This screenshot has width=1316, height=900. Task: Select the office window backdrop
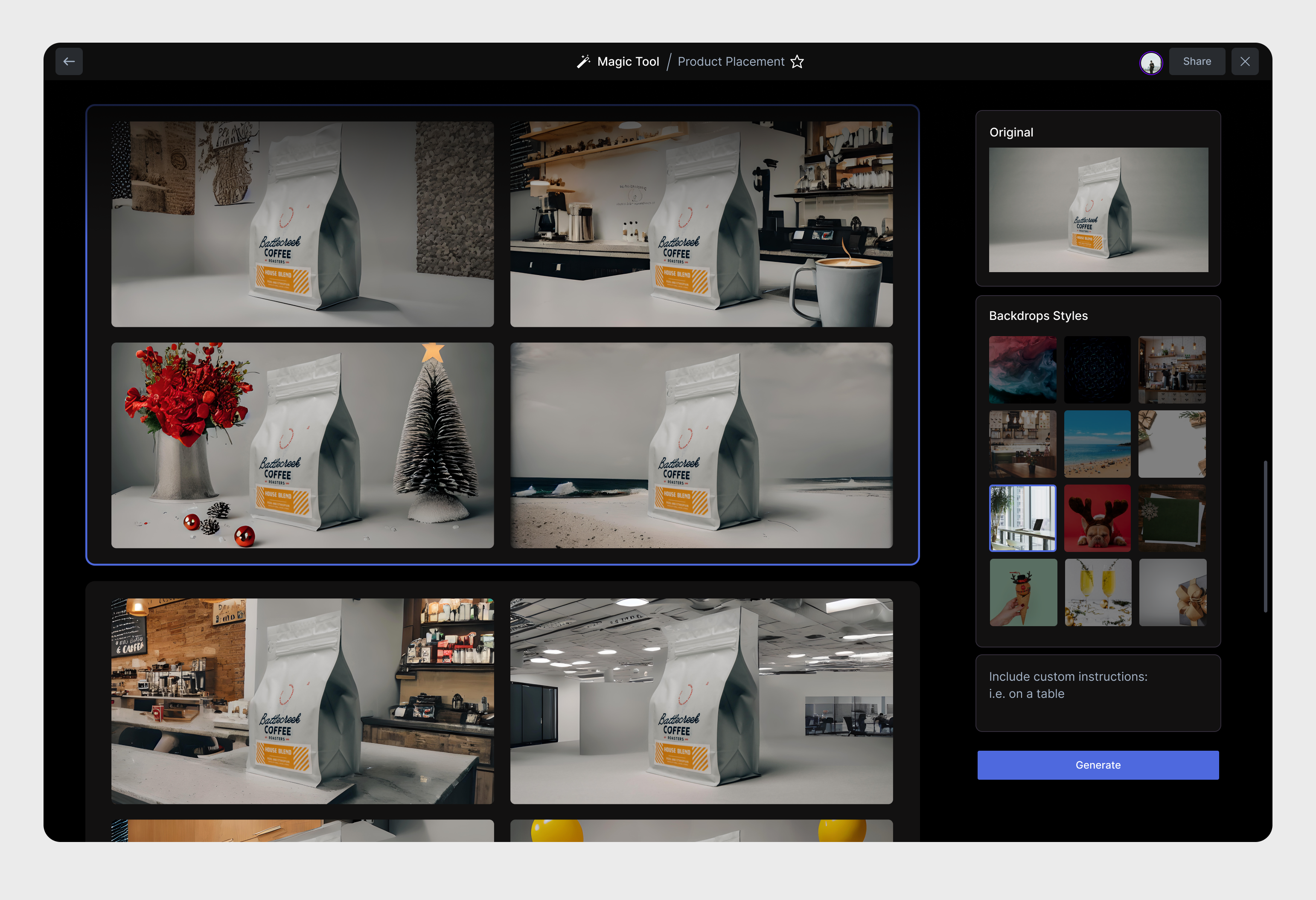(x=1023, y=518)
